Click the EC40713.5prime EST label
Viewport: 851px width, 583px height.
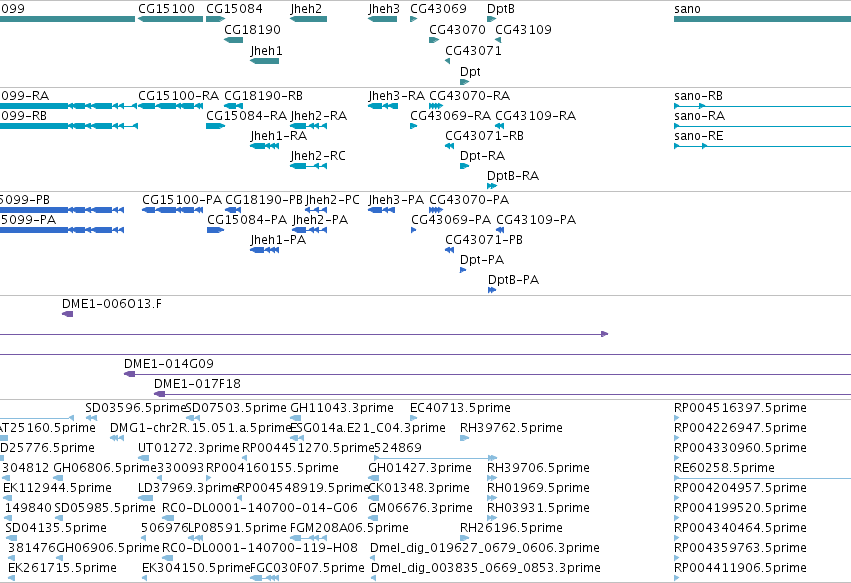tap(460, 408)
